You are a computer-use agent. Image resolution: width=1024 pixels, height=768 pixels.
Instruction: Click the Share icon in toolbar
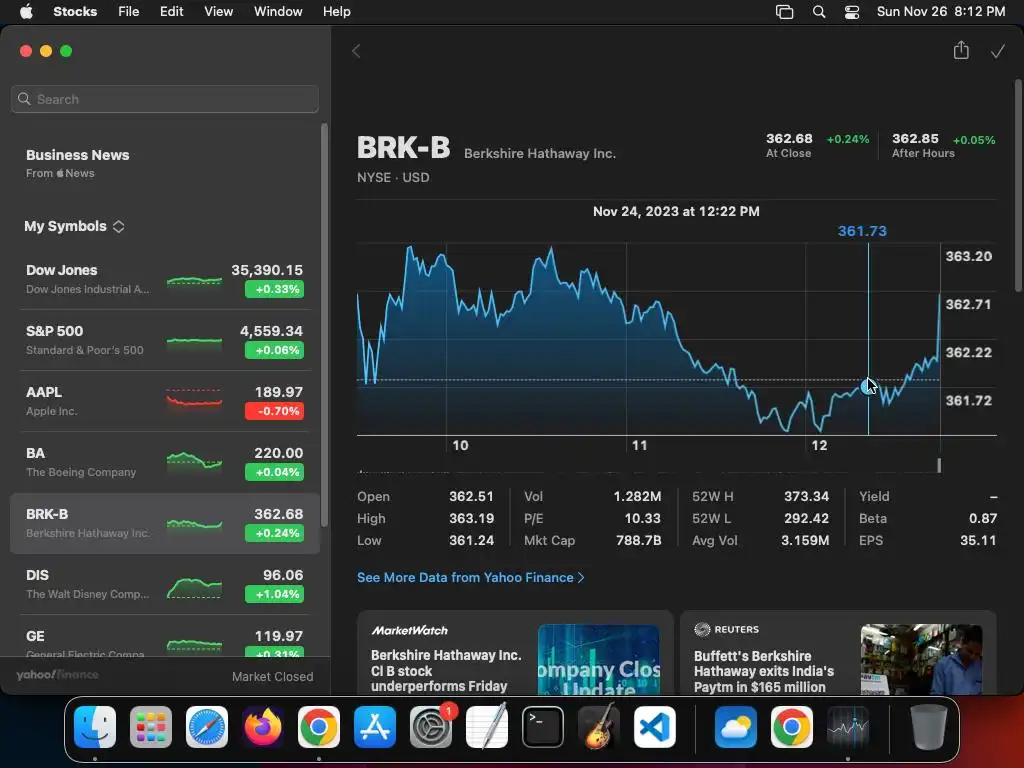coord(961,50)
